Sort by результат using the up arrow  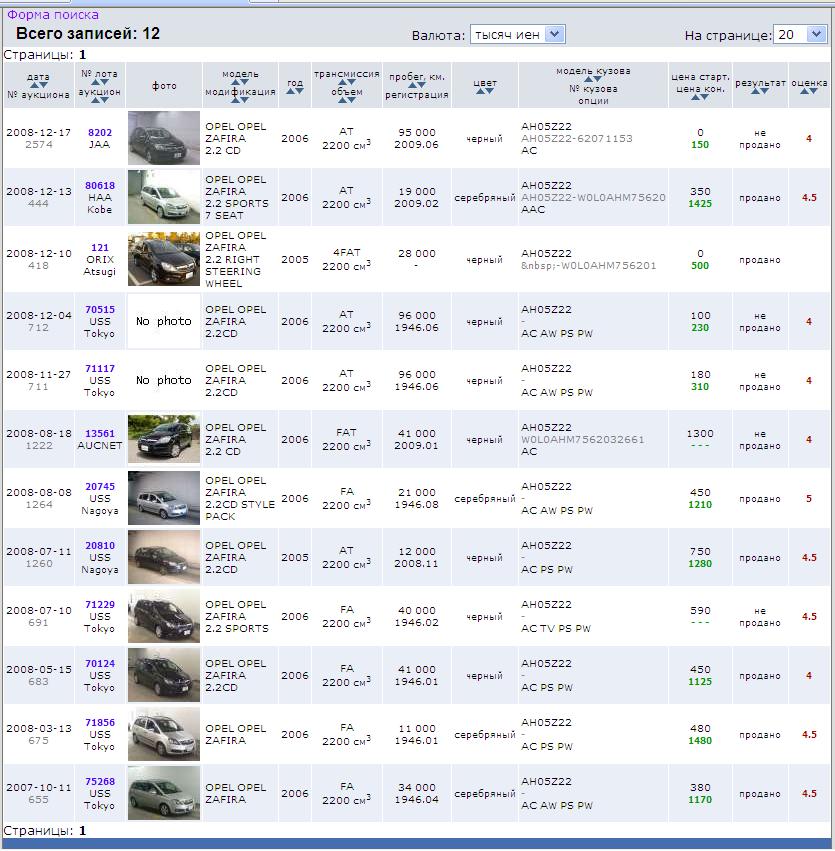point(755,92)
